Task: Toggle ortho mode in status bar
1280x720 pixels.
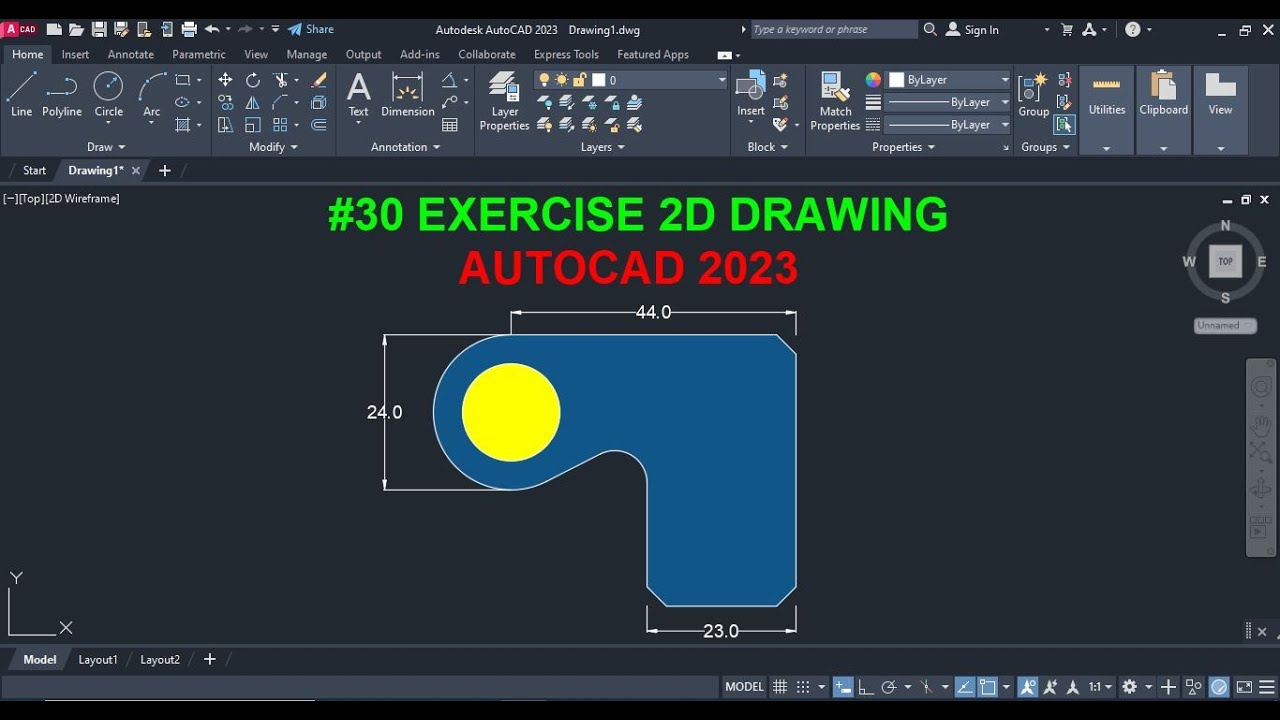Action: pos(865,687)
